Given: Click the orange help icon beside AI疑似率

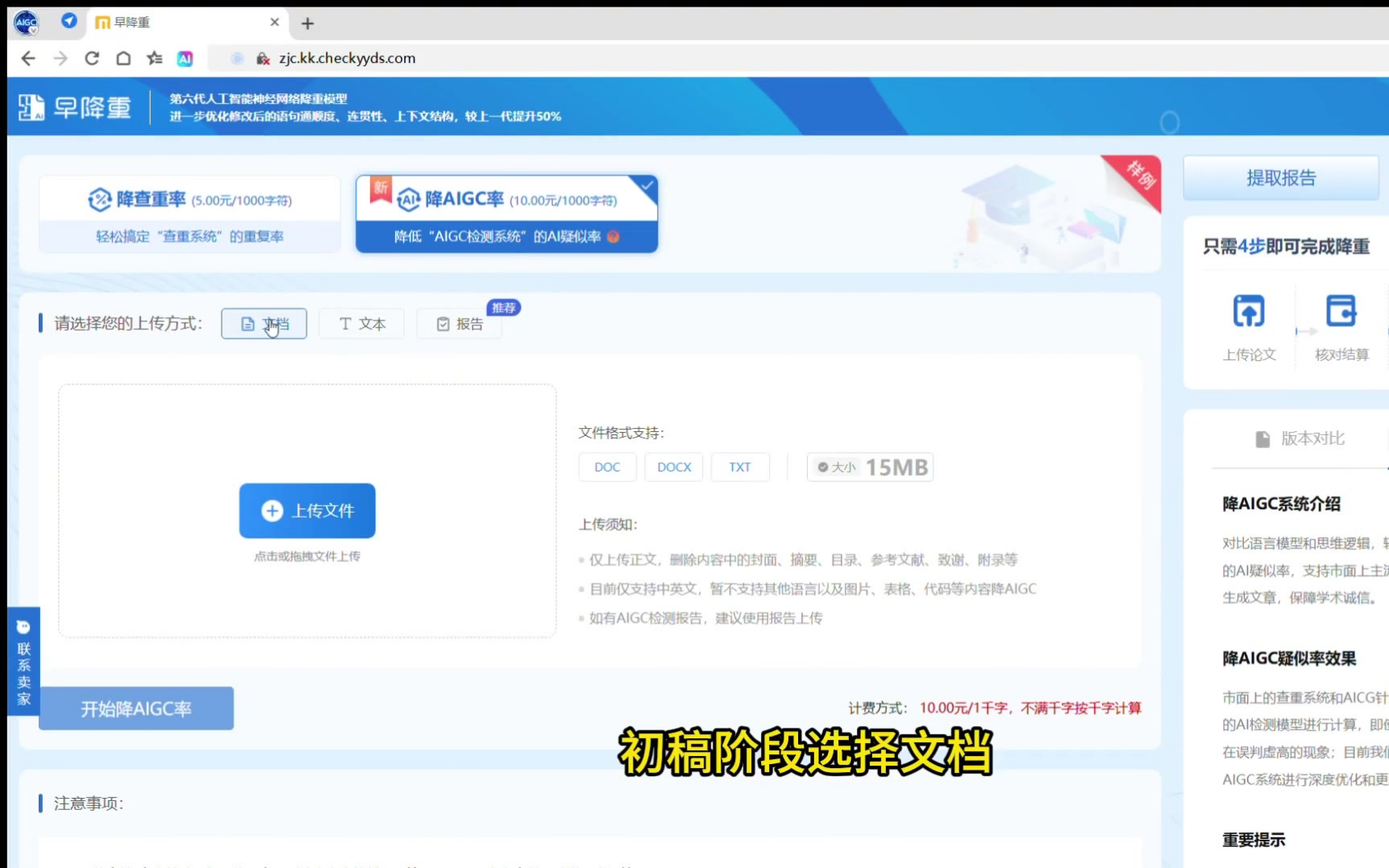Looking at the screenshot, I should (x=613, y=237).
